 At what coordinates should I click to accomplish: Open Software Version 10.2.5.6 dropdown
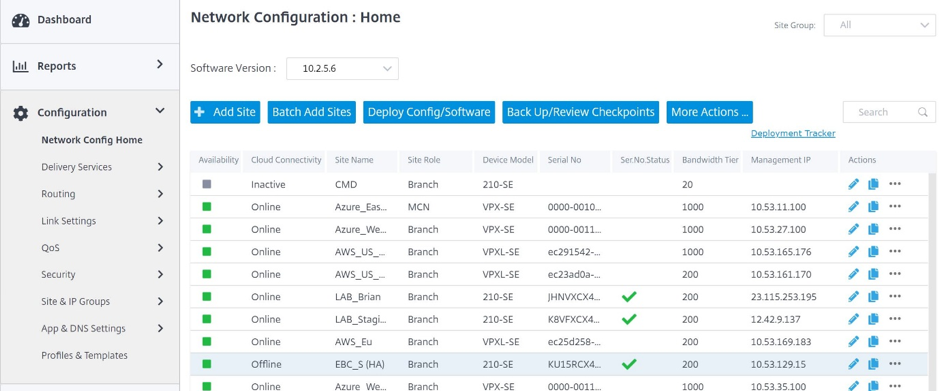tap(343, 68)
